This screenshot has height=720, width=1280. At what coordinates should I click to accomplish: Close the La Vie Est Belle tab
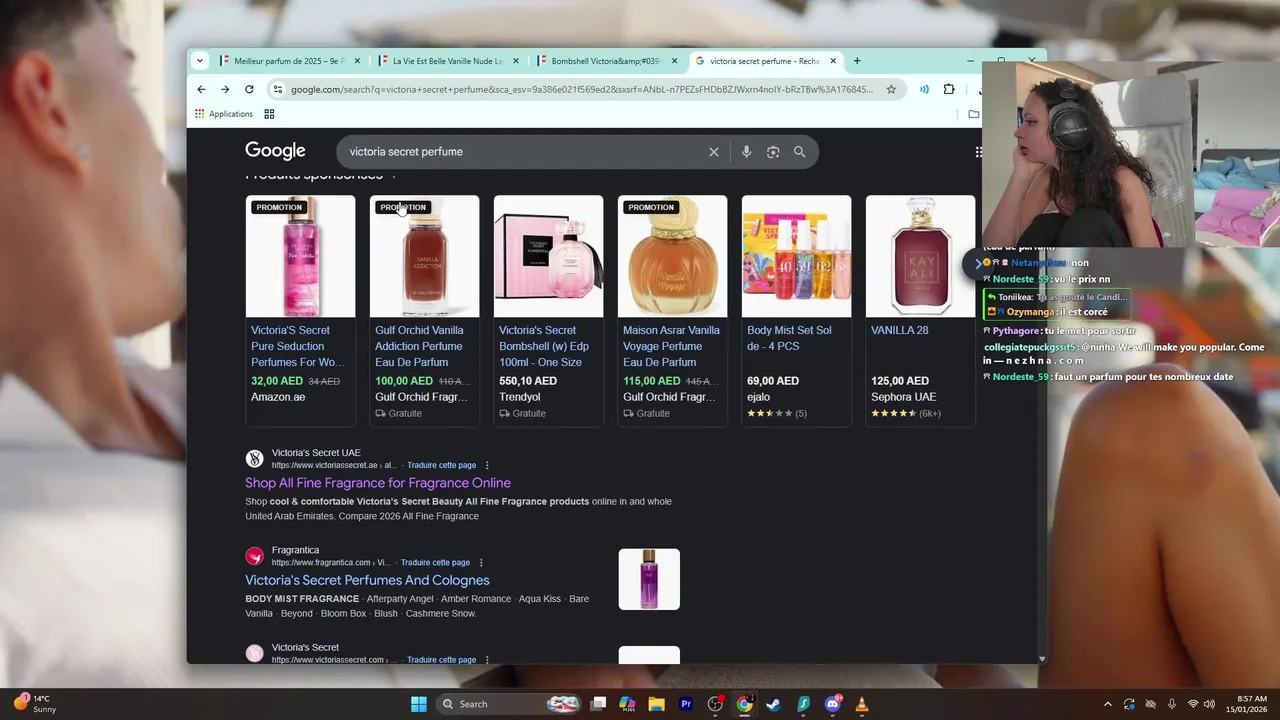516,61
